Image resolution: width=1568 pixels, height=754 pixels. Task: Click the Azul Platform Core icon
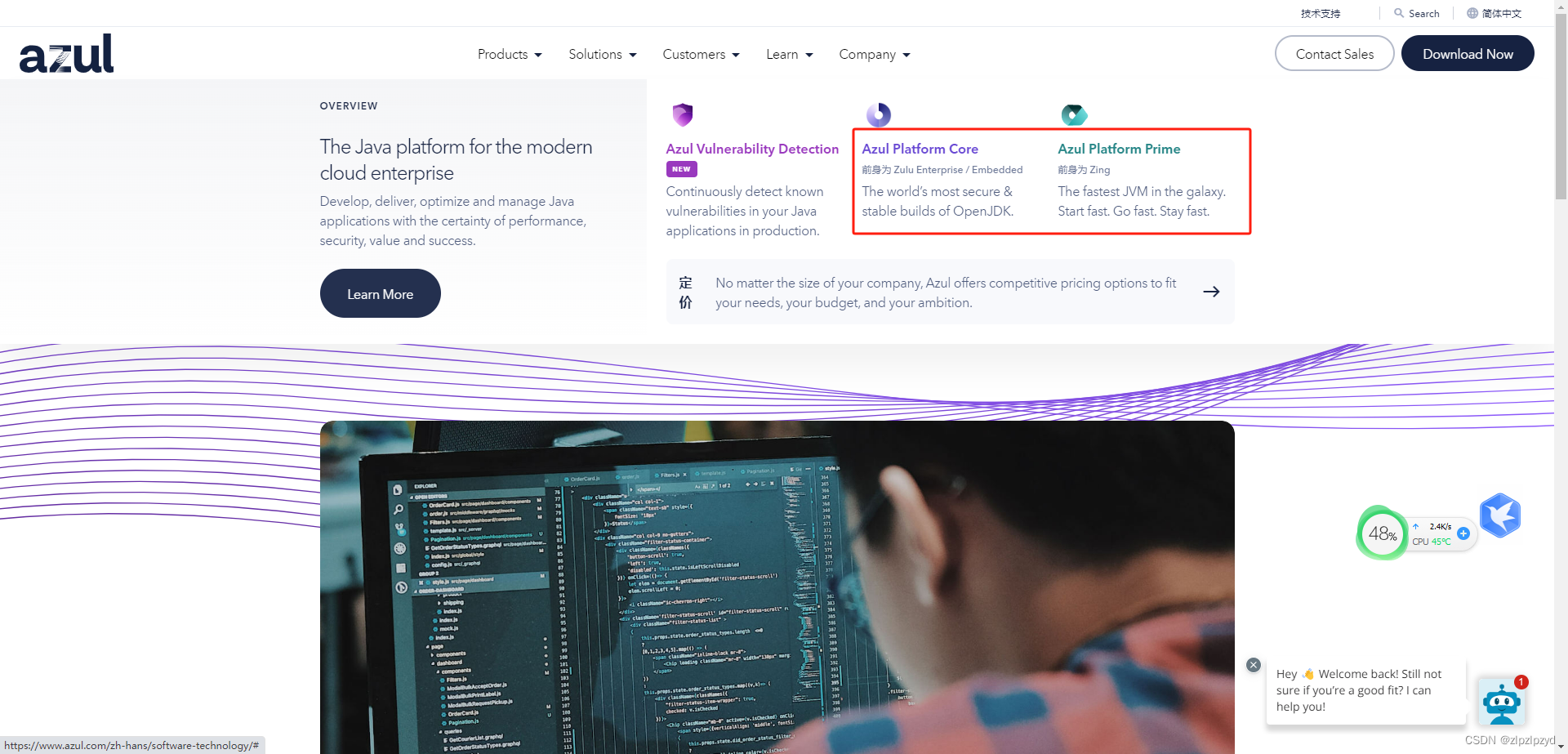click(x=879, y=114)
